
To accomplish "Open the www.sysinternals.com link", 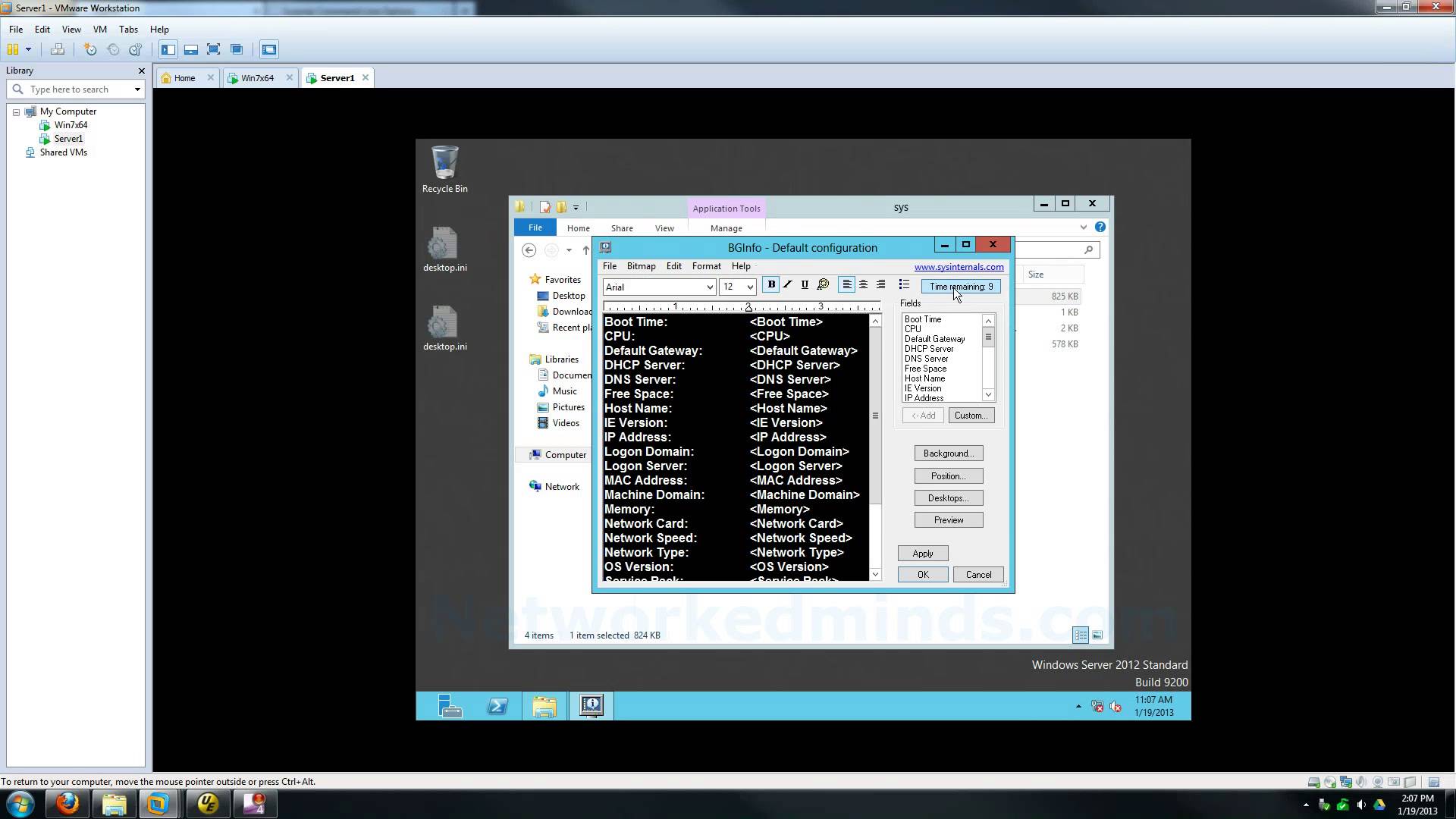I will pyautogui.click(x=959, y=267).
